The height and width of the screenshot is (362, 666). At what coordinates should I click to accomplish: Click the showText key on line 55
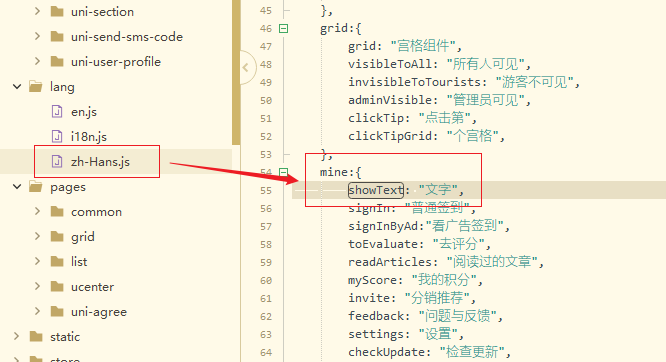pos(376,190)
